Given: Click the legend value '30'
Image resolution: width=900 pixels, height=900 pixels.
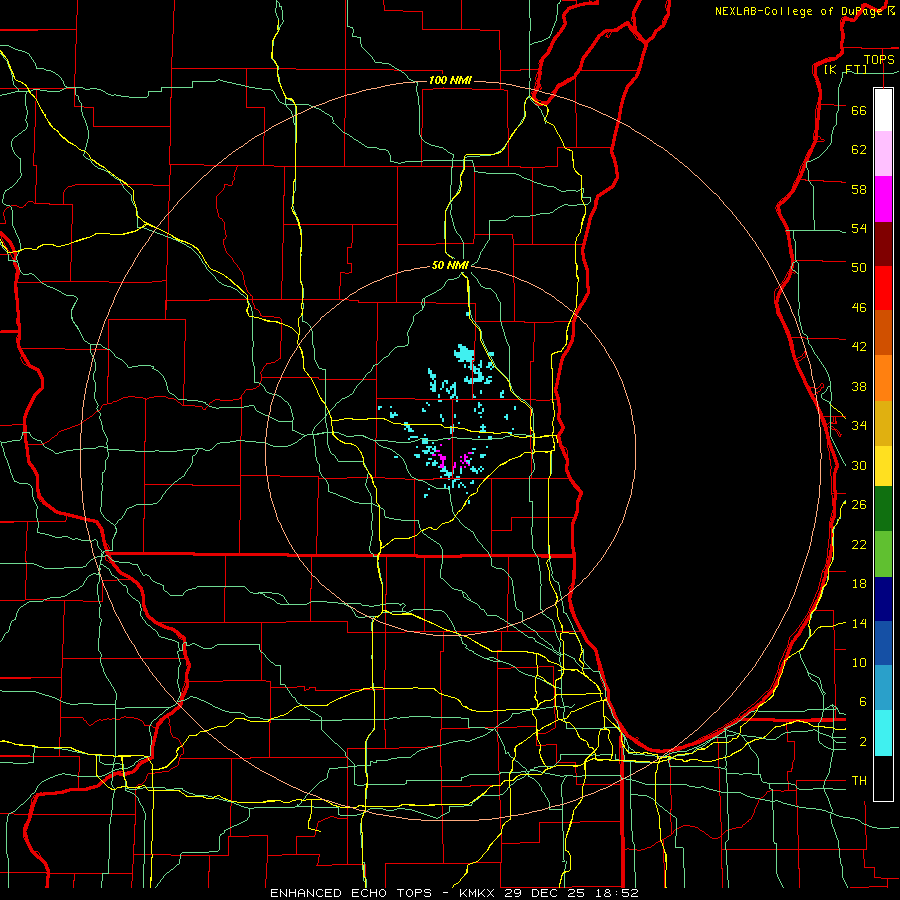Looking at the screenshot, I should 859,465.
